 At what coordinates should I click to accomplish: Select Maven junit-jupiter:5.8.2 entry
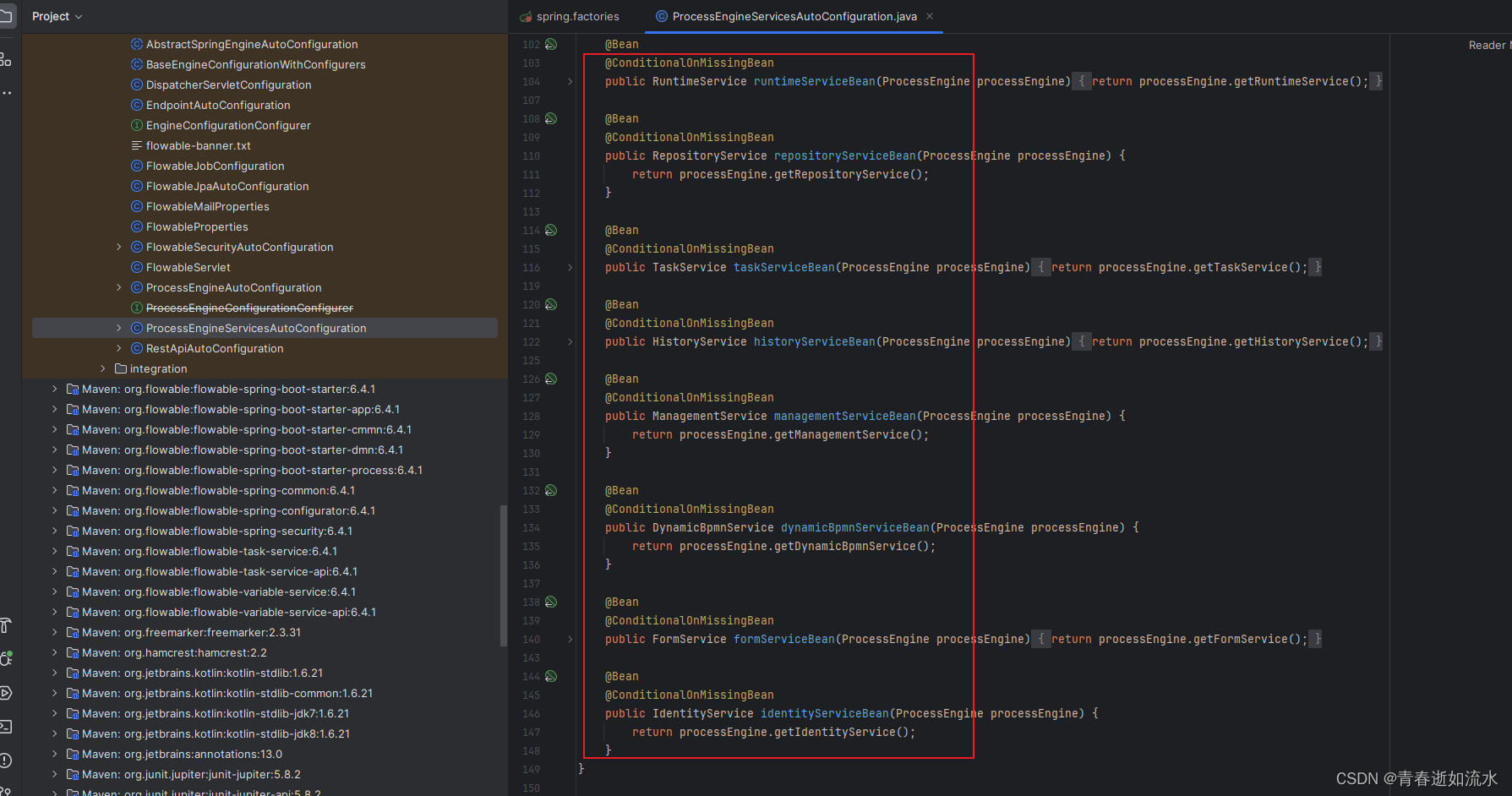[x=191, y=774]
